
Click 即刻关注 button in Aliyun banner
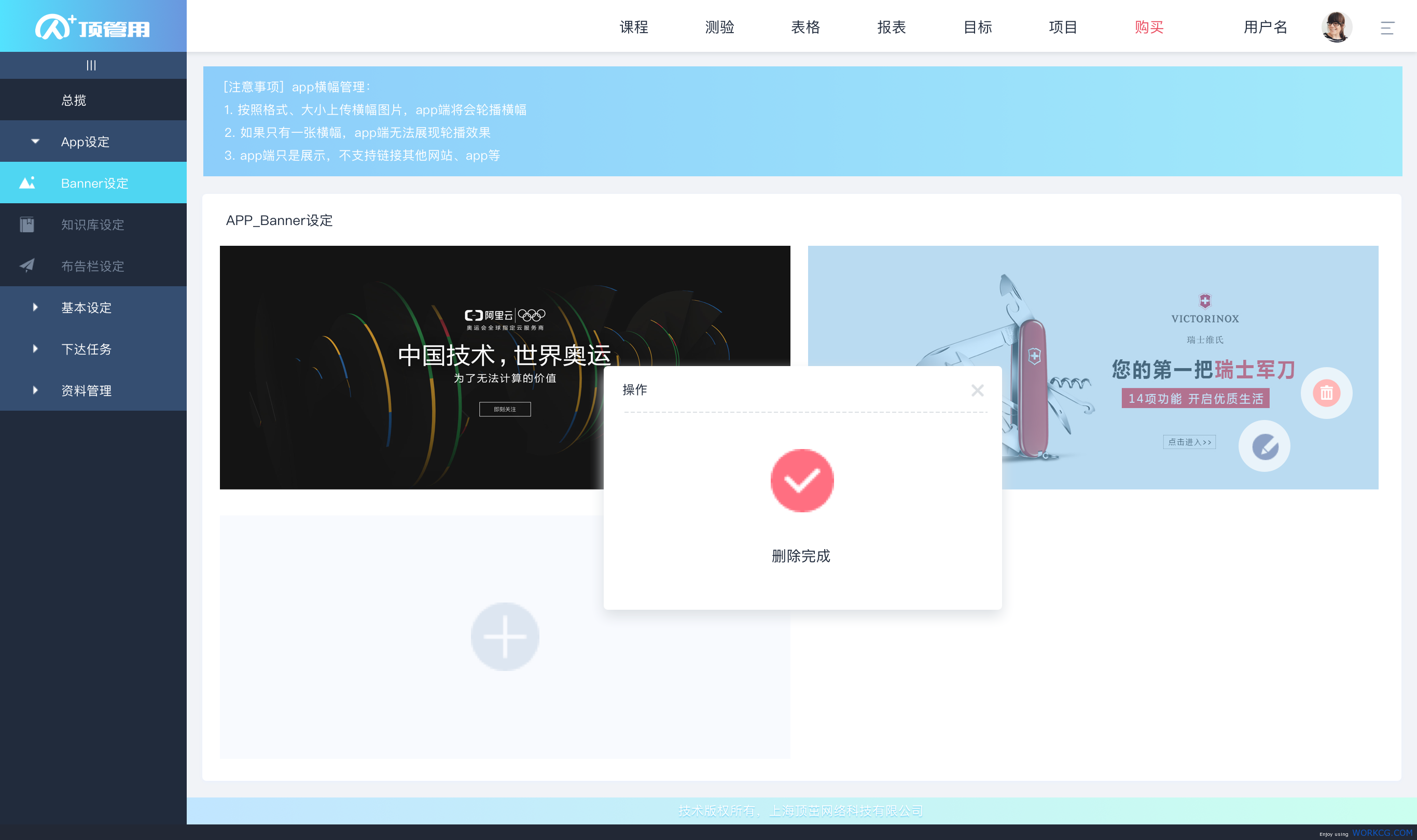505,409
